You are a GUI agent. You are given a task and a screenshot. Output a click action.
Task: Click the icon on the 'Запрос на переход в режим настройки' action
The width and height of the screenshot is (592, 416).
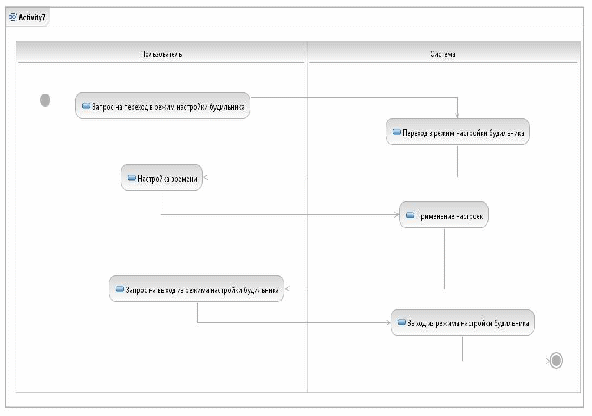click(86, 106)
